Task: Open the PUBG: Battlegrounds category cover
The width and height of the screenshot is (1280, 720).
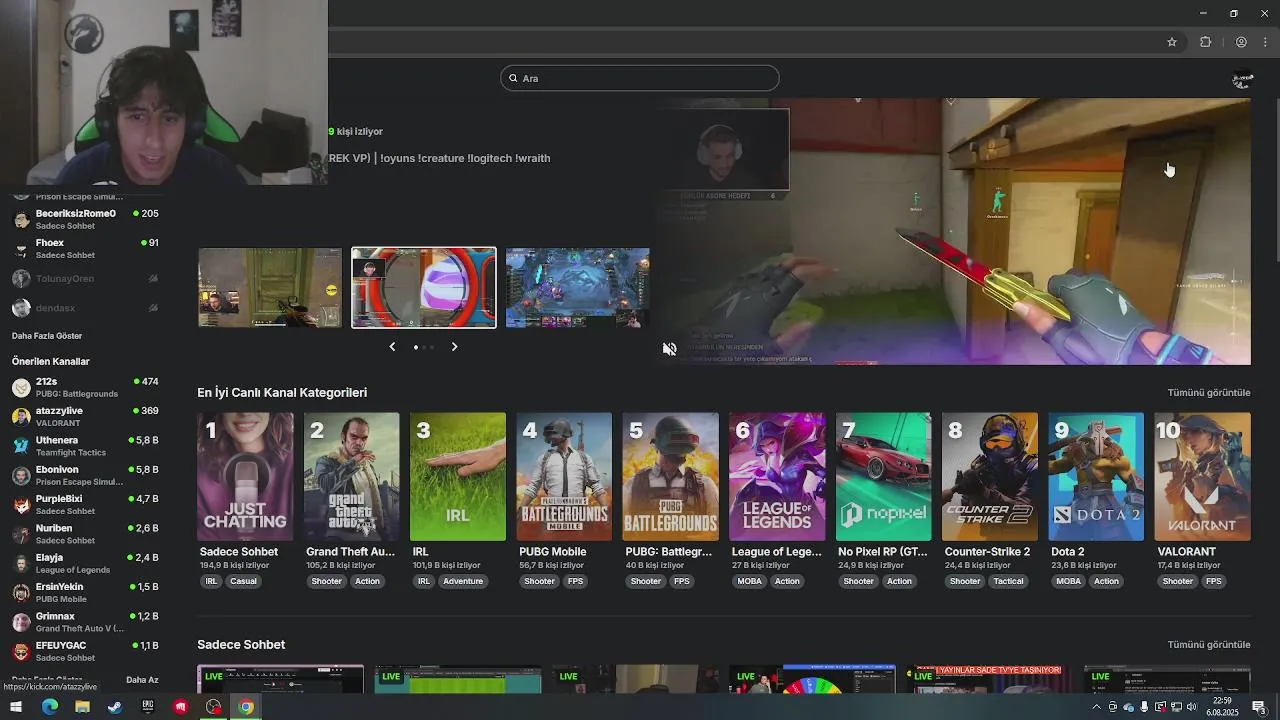Action: 670,477
